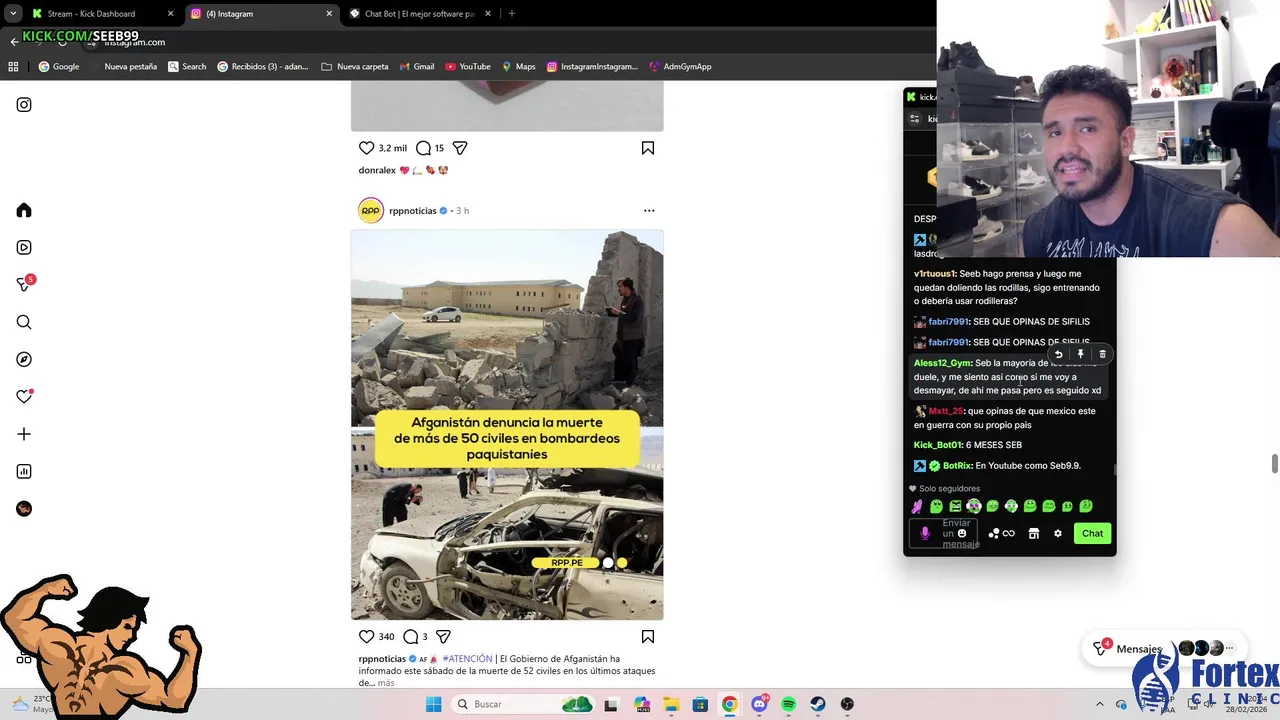Bookmark the rppnoticias Afganistán post

pos(648,637)
